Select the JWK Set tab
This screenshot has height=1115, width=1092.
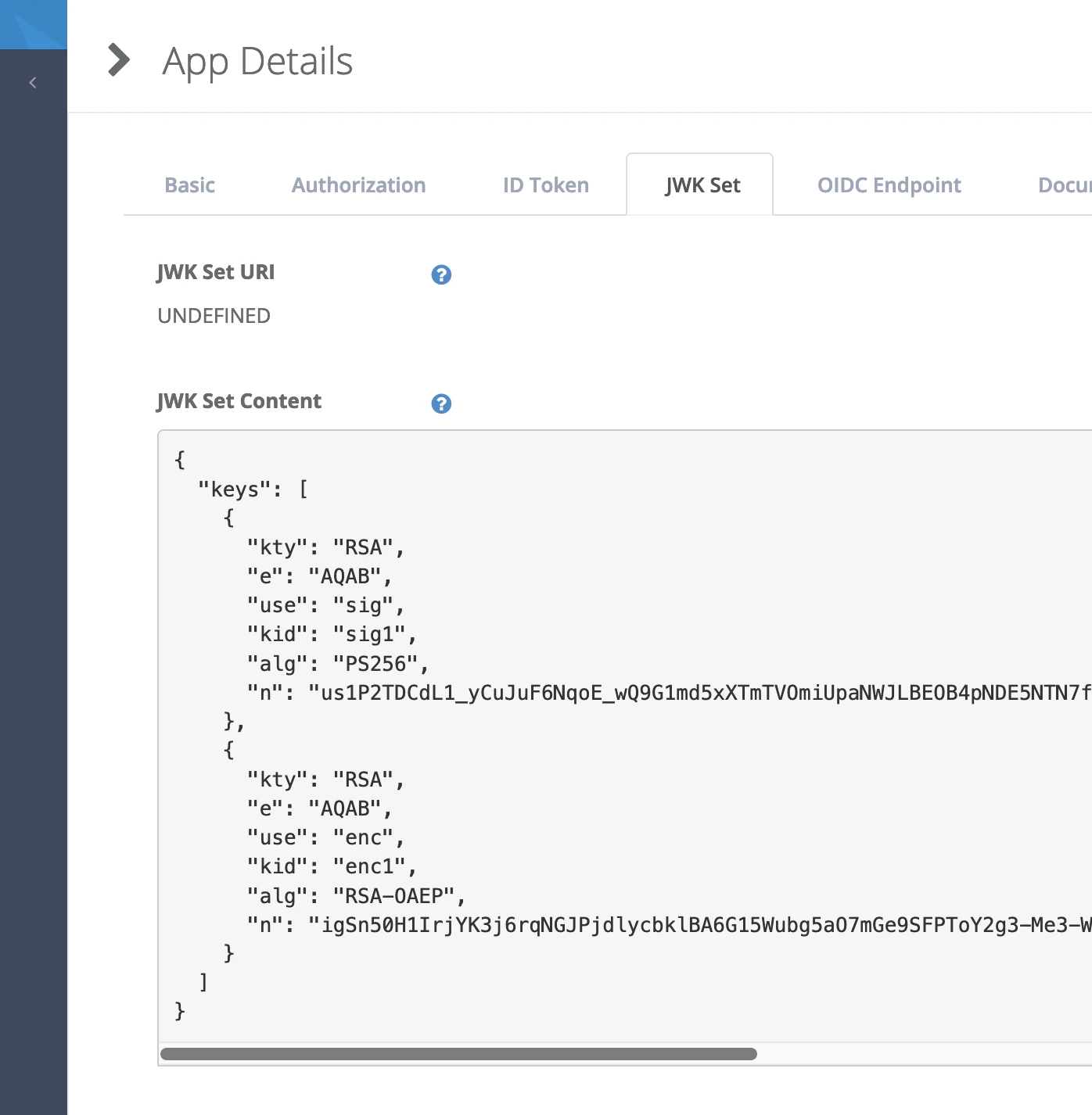(x=702, y=185)
